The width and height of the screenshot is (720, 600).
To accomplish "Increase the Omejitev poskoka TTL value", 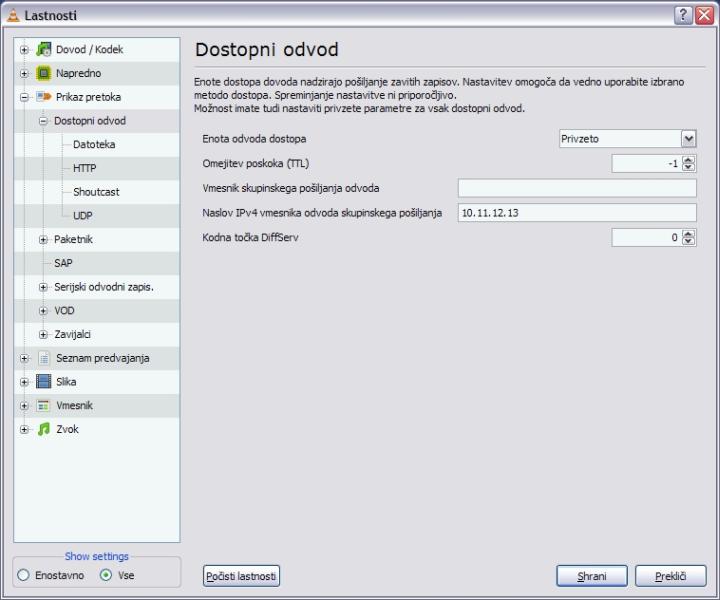I will [x=689, y=159].
